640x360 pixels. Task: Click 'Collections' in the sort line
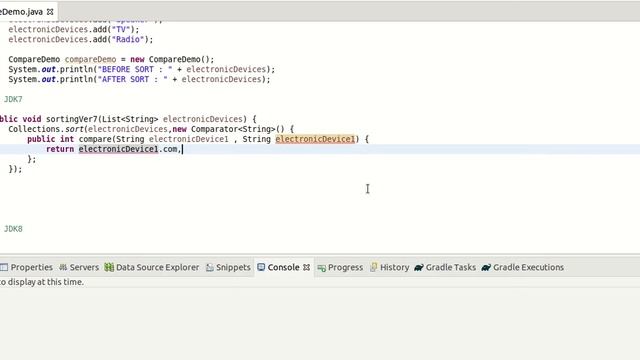34,129
